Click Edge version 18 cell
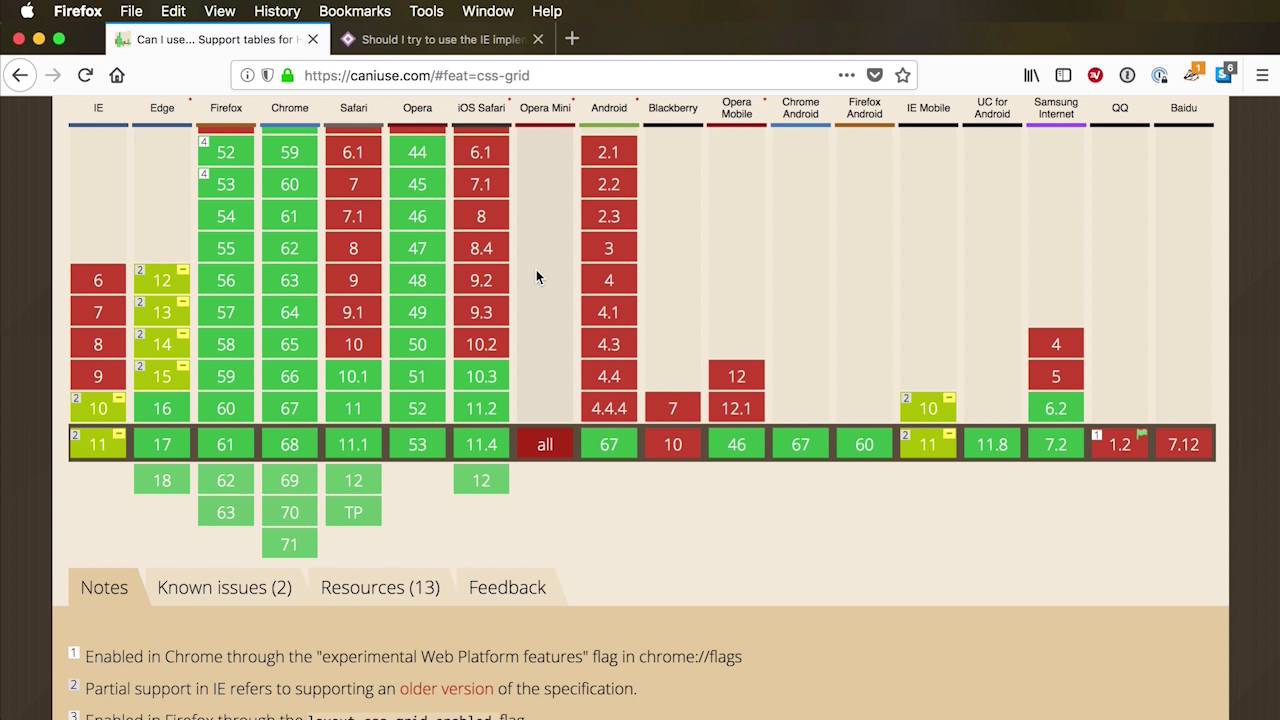This screenshot has height=720, width=1280. click(162, 480)
